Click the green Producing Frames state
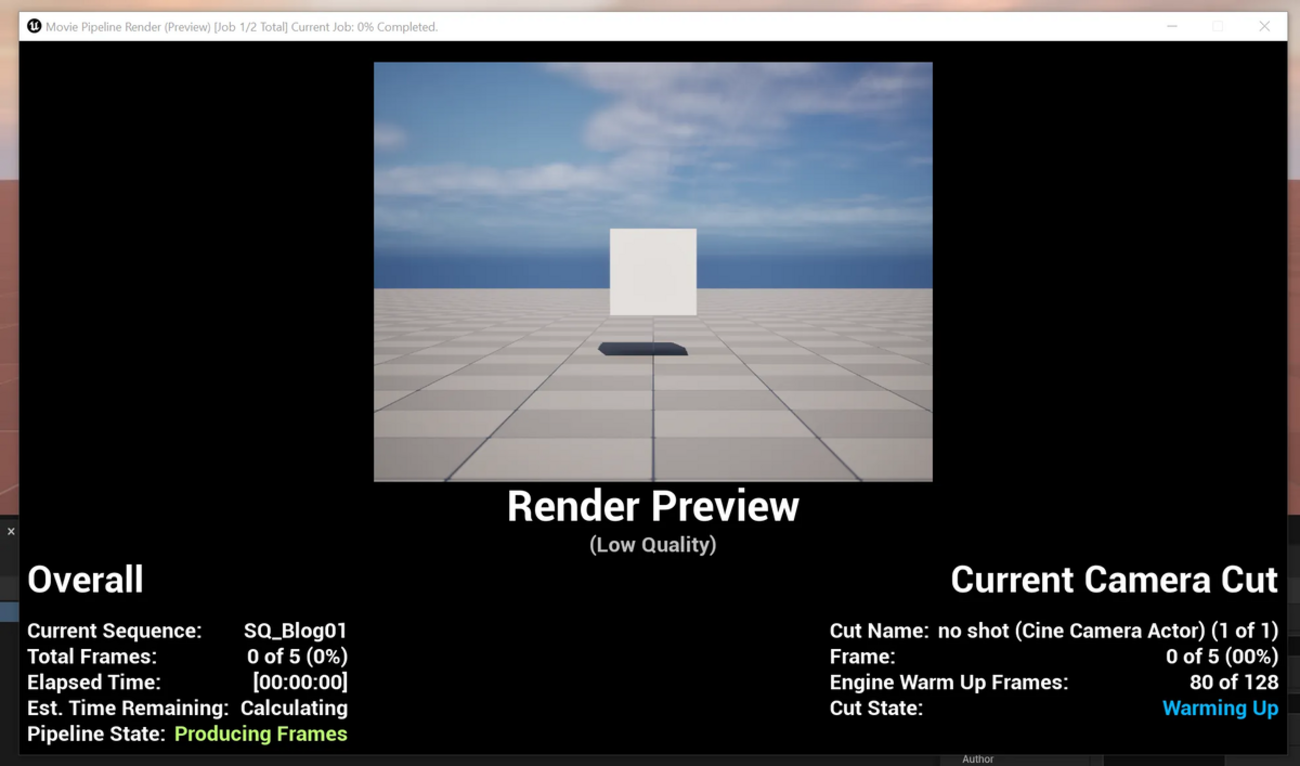 coord(261,734)
